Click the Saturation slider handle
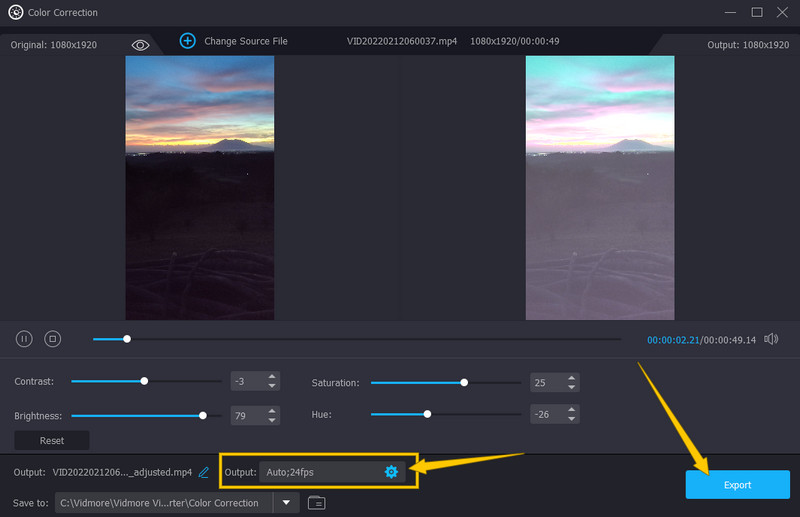The width and height of the screenshot is (800, 517). coord(464,382)
